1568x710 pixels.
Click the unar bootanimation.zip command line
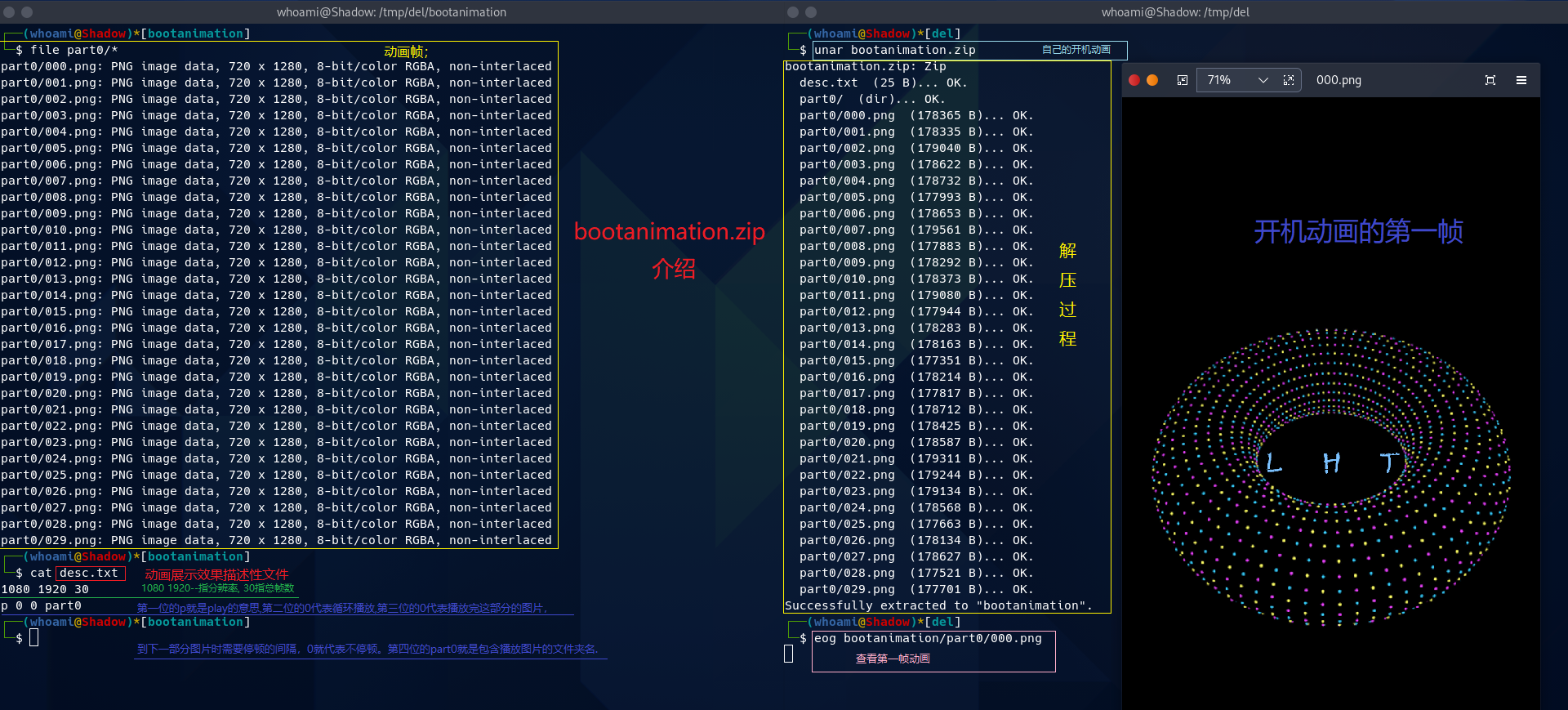(x=894, y=50)
